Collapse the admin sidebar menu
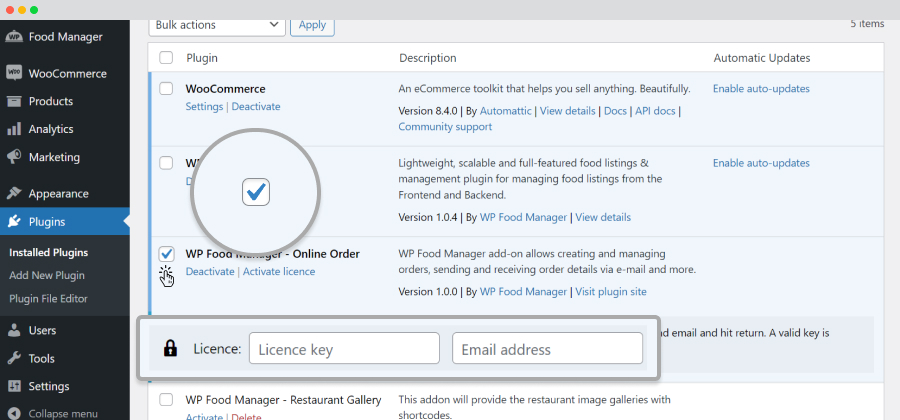900x420 pixels. pyautogui.click(x=65, y=413)
